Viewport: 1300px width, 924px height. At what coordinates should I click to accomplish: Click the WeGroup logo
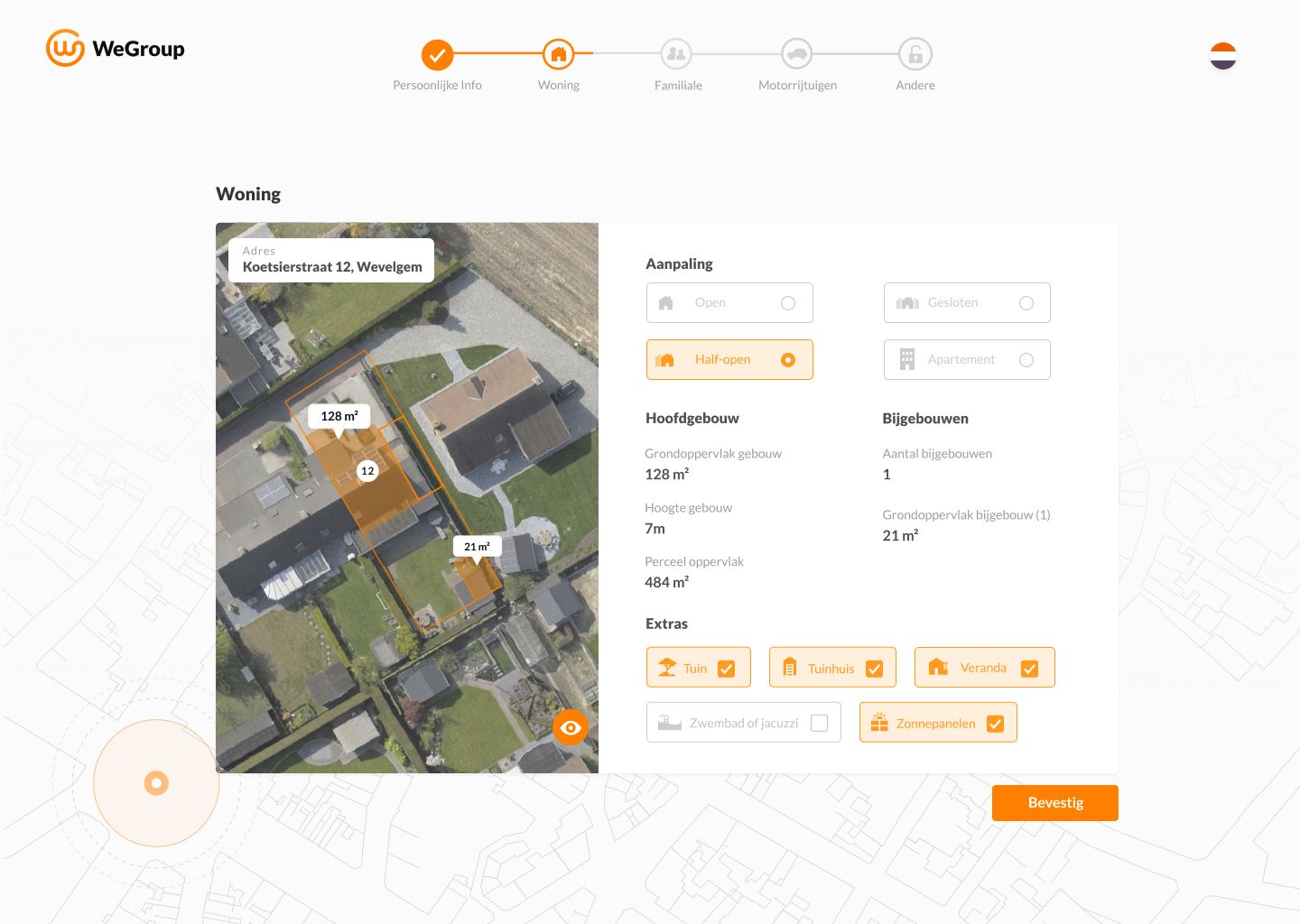[115, 49]
